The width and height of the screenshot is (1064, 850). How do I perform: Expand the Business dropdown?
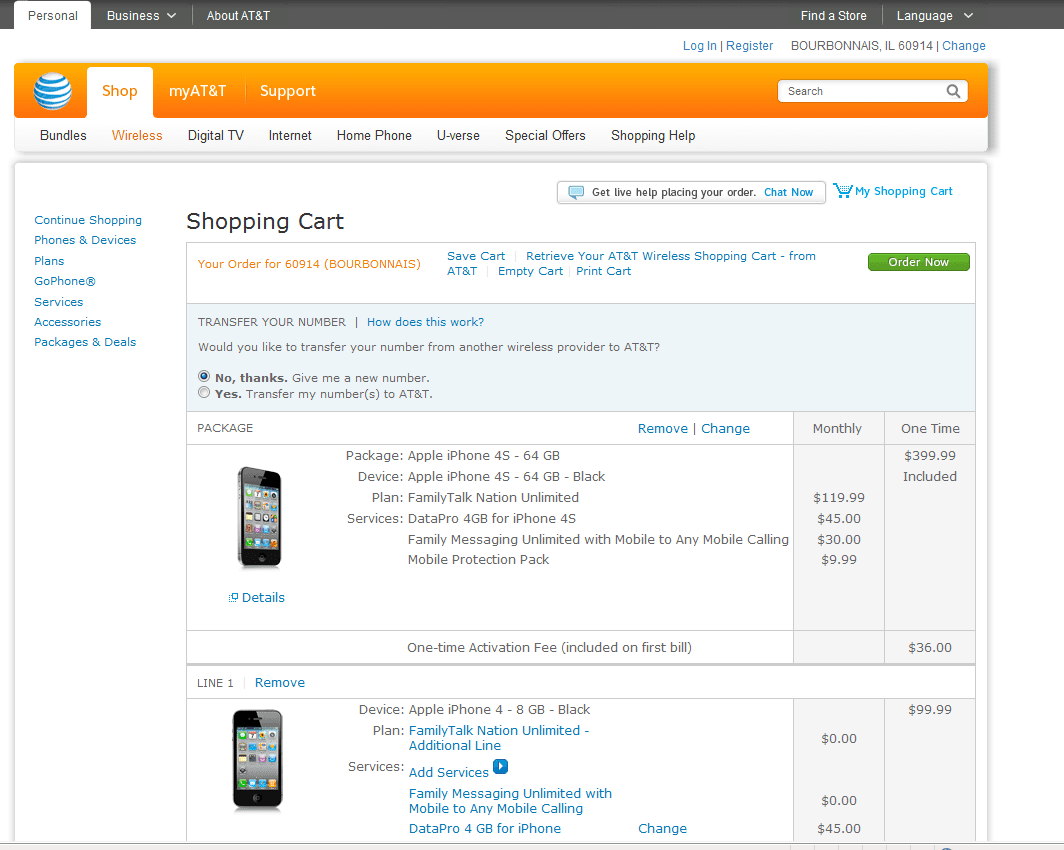(141, 16)
